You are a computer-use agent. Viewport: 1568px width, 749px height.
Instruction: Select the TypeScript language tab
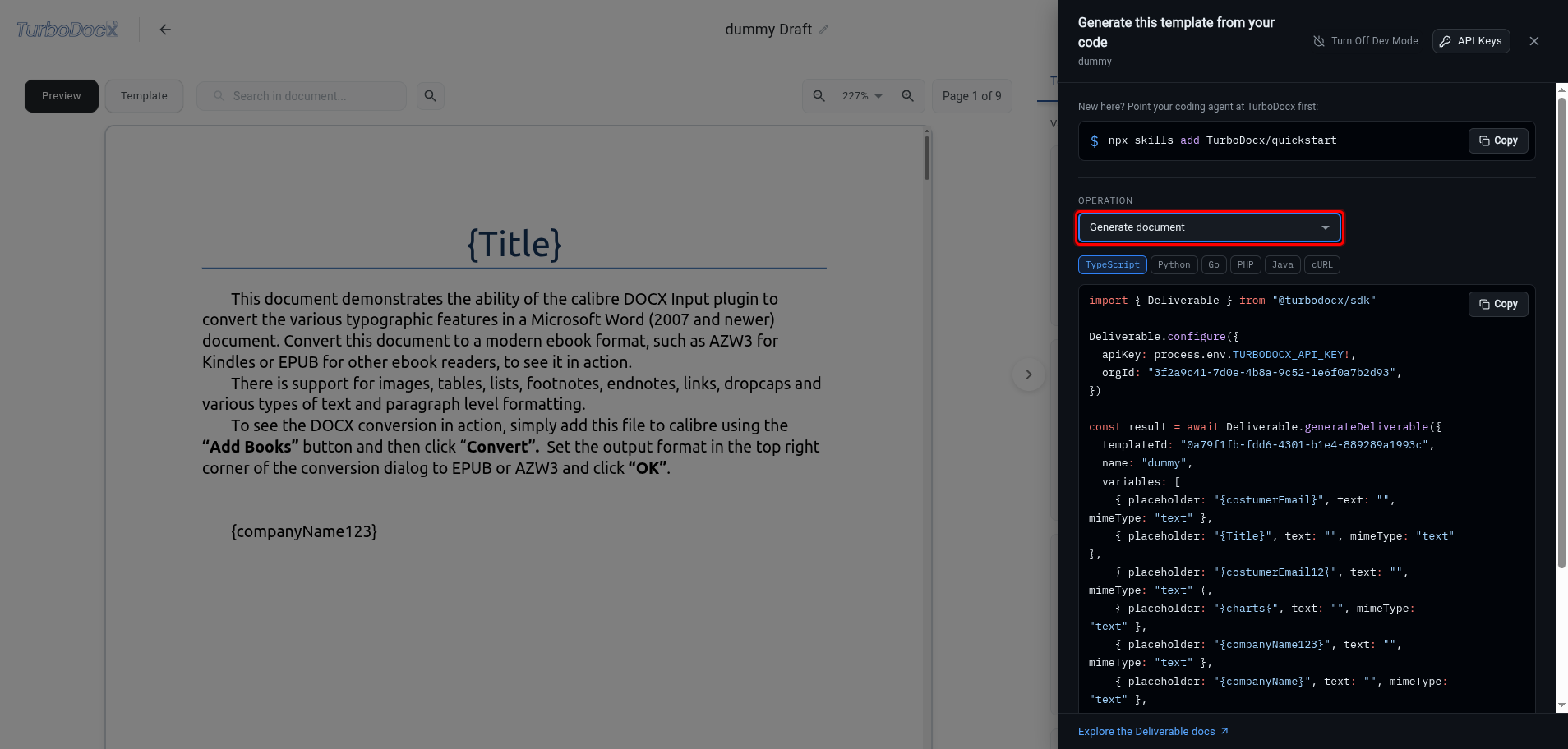(1113, 264)
